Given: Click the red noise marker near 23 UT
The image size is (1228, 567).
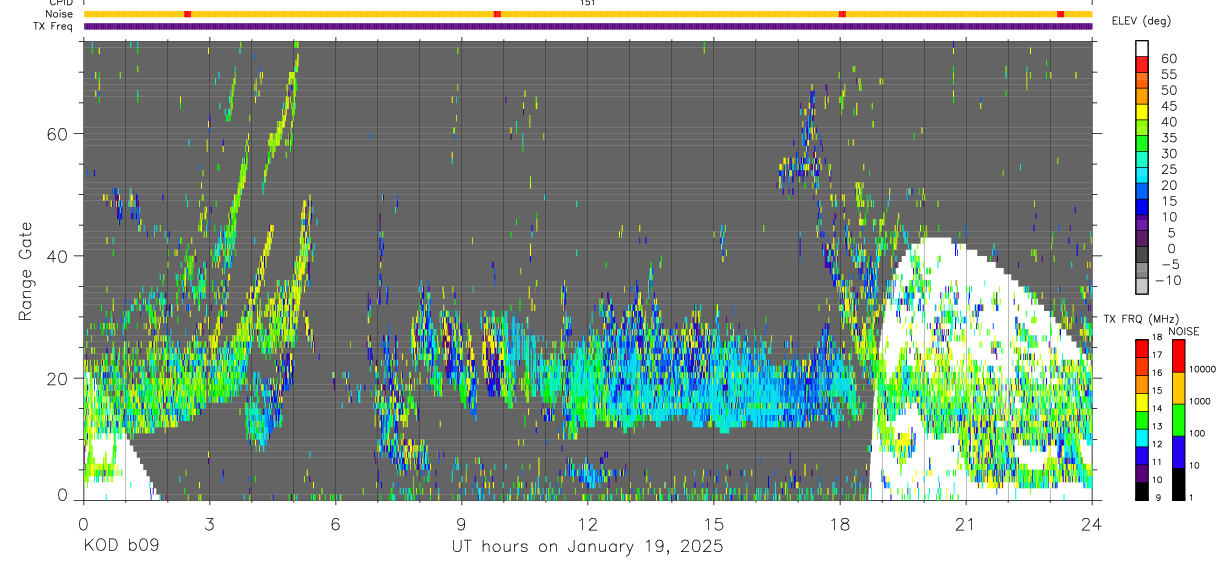Looking at the screenshot, I should click(1060, 14).
